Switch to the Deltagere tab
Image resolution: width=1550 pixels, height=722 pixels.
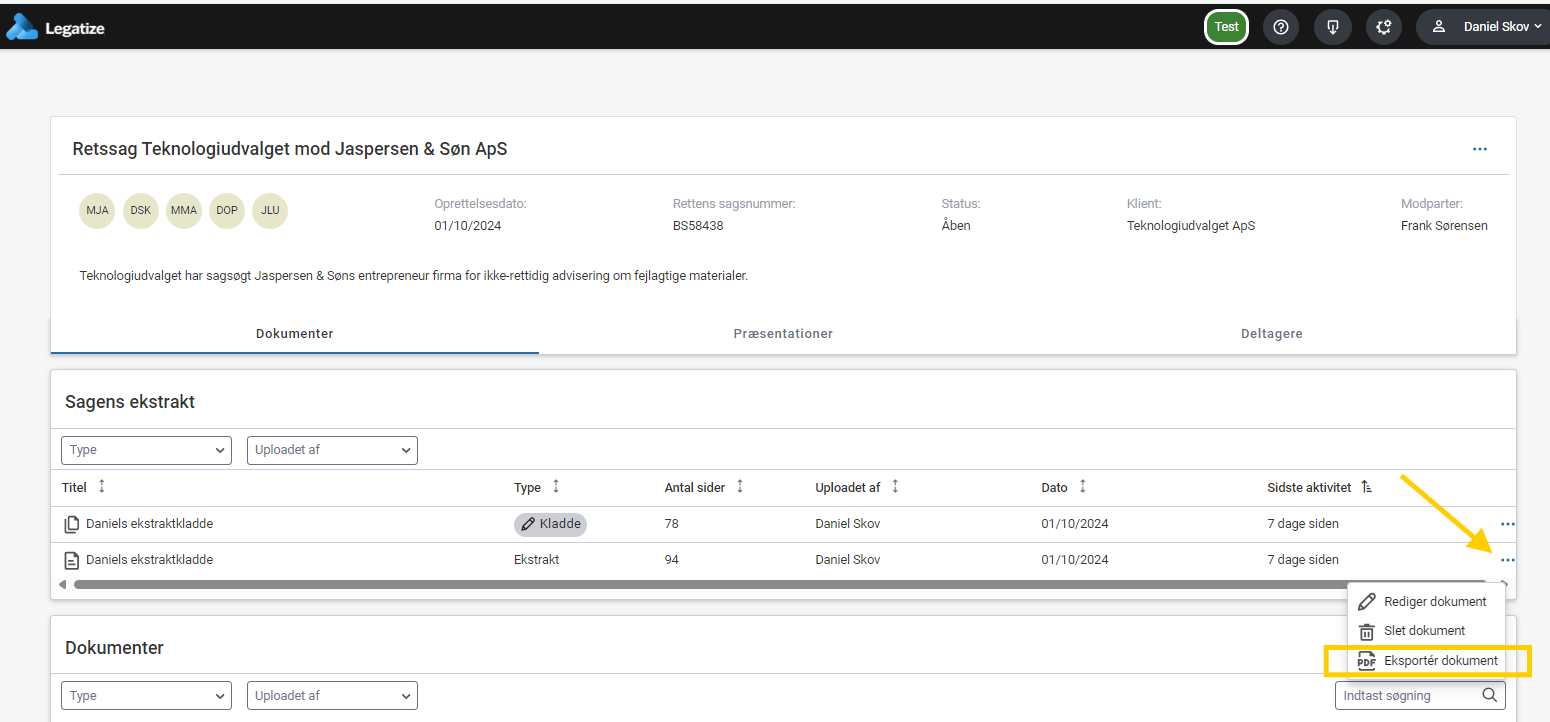point(1272,334)
